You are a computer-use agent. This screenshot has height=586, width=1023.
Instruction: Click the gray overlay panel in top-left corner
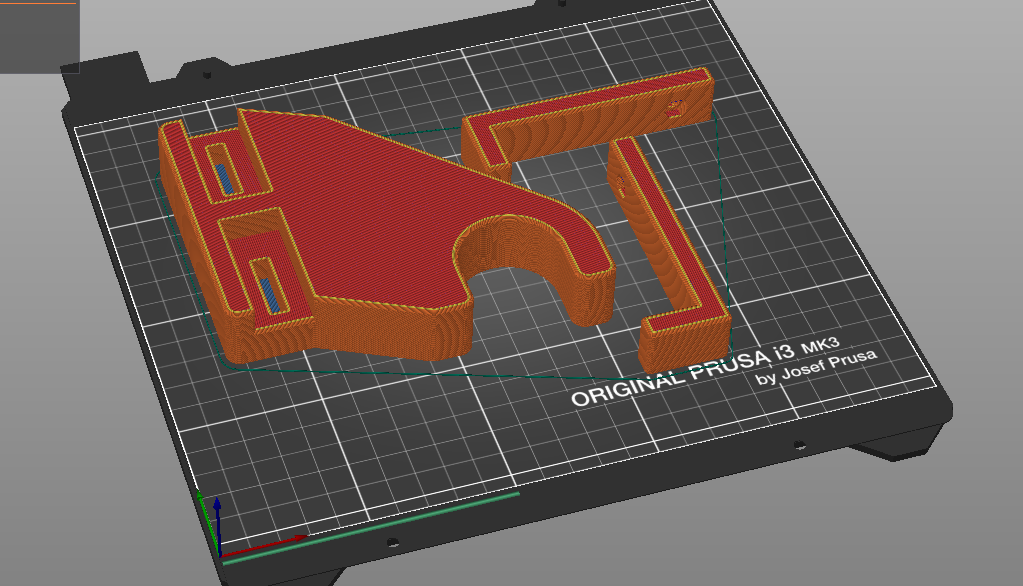(x=39, y=36)
